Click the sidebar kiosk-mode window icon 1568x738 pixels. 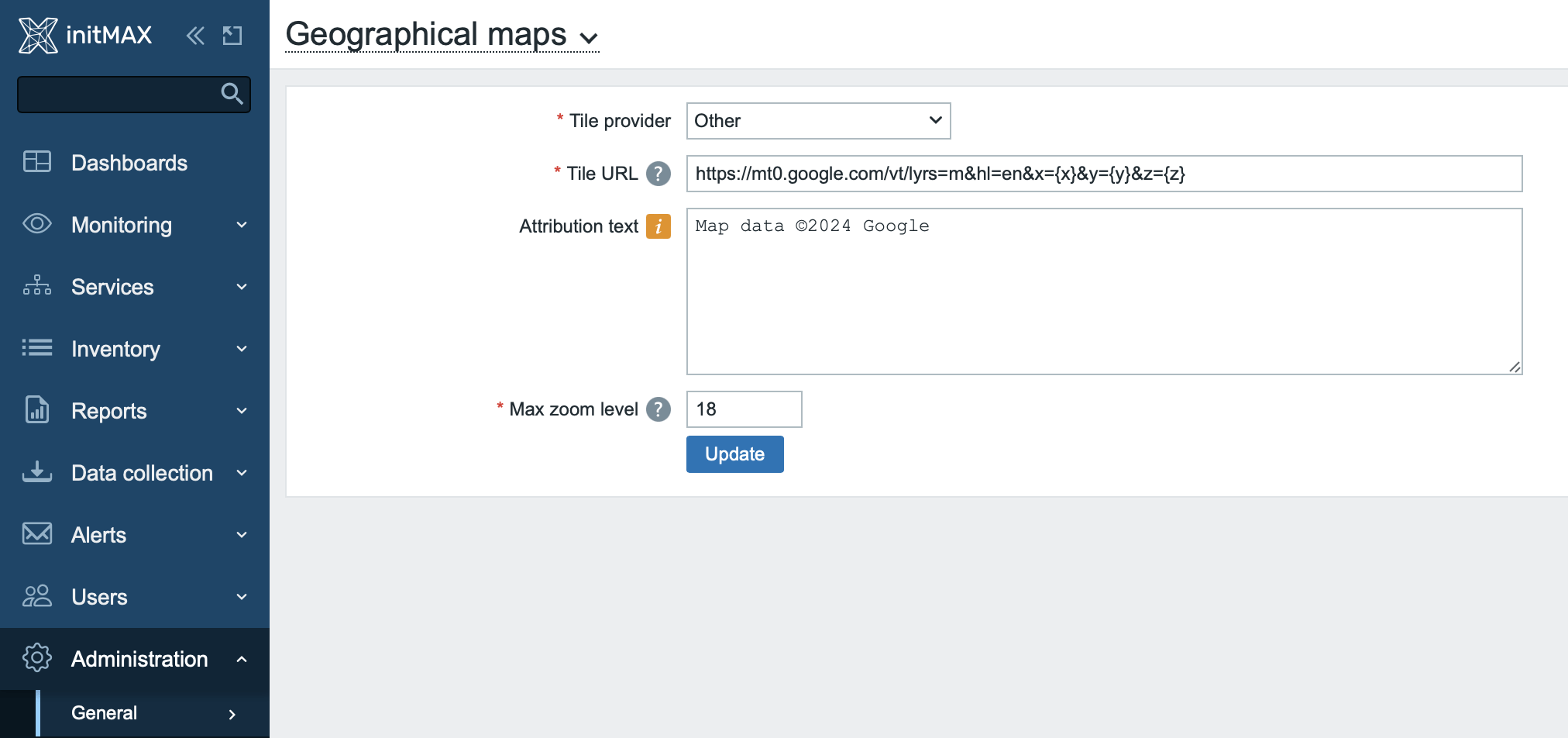pos(232,36)
